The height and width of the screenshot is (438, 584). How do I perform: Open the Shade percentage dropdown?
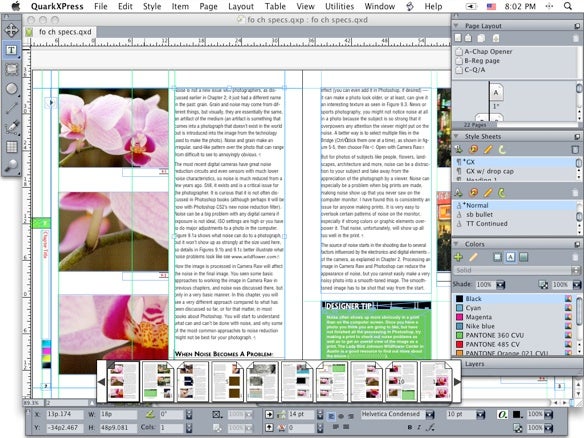[x=501, y=285]
